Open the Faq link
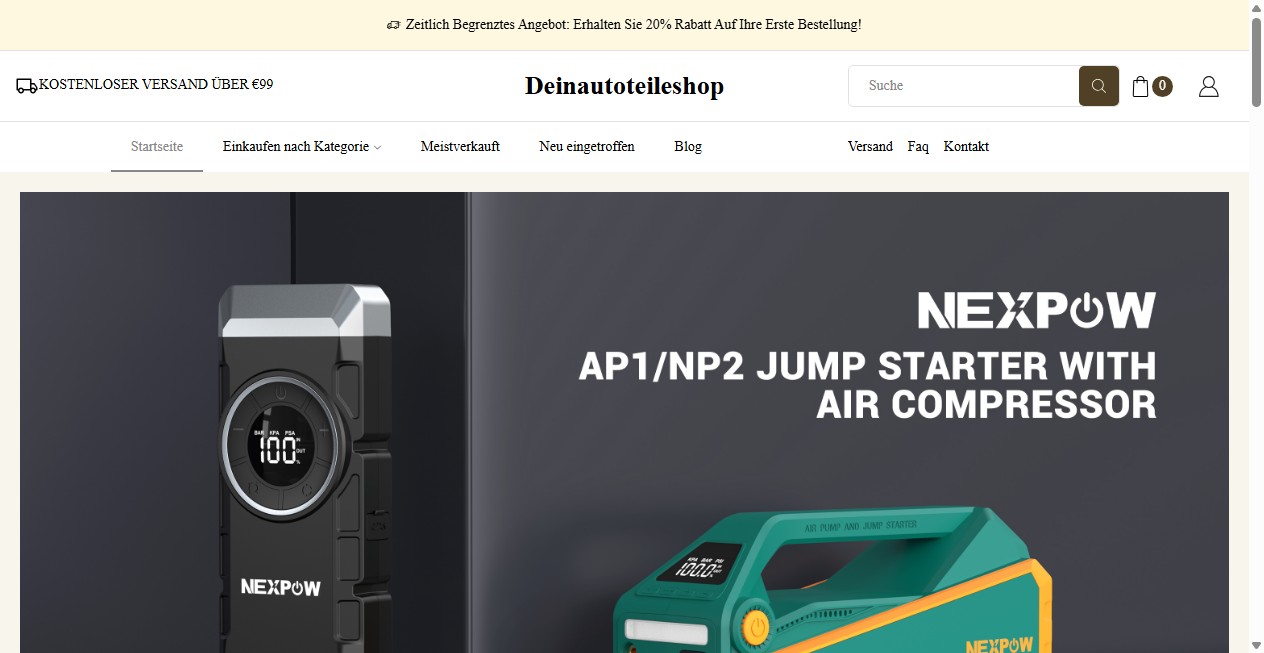Viewport: 1264px width, 653px height. point(918,146)
